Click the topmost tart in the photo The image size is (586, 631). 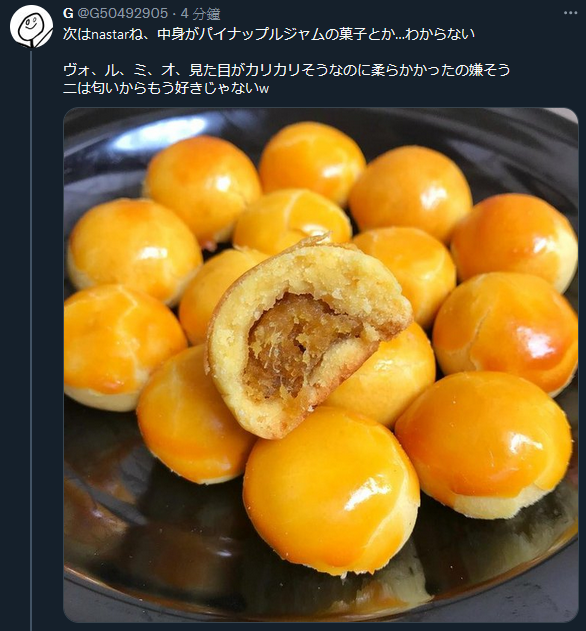click(x=312, y=162)
